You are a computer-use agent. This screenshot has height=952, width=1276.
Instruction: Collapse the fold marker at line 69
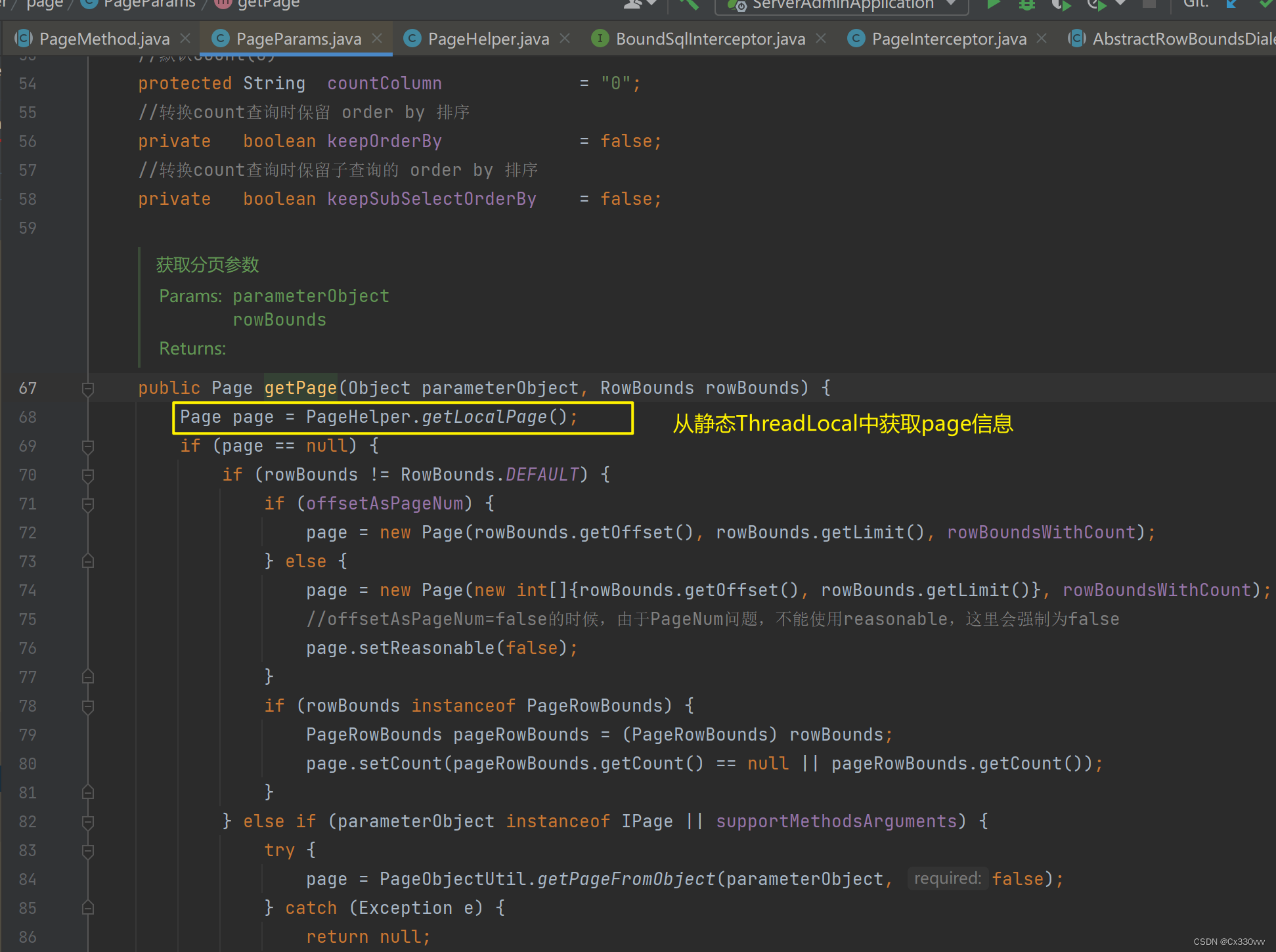click(x=88, y=446)
